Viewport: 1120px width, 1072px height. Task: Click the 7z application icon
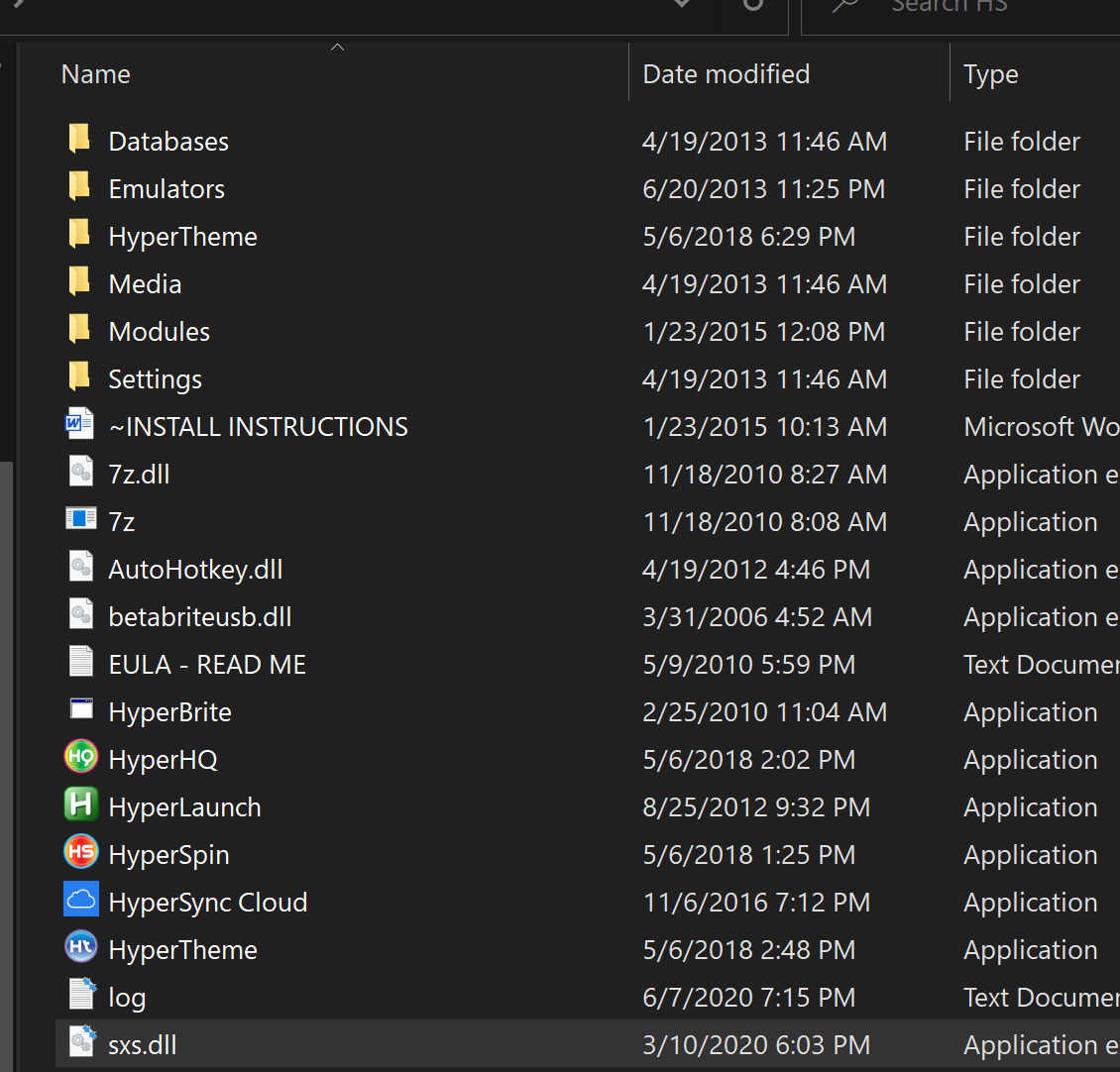pyautogui.click(x=80, y=518)
